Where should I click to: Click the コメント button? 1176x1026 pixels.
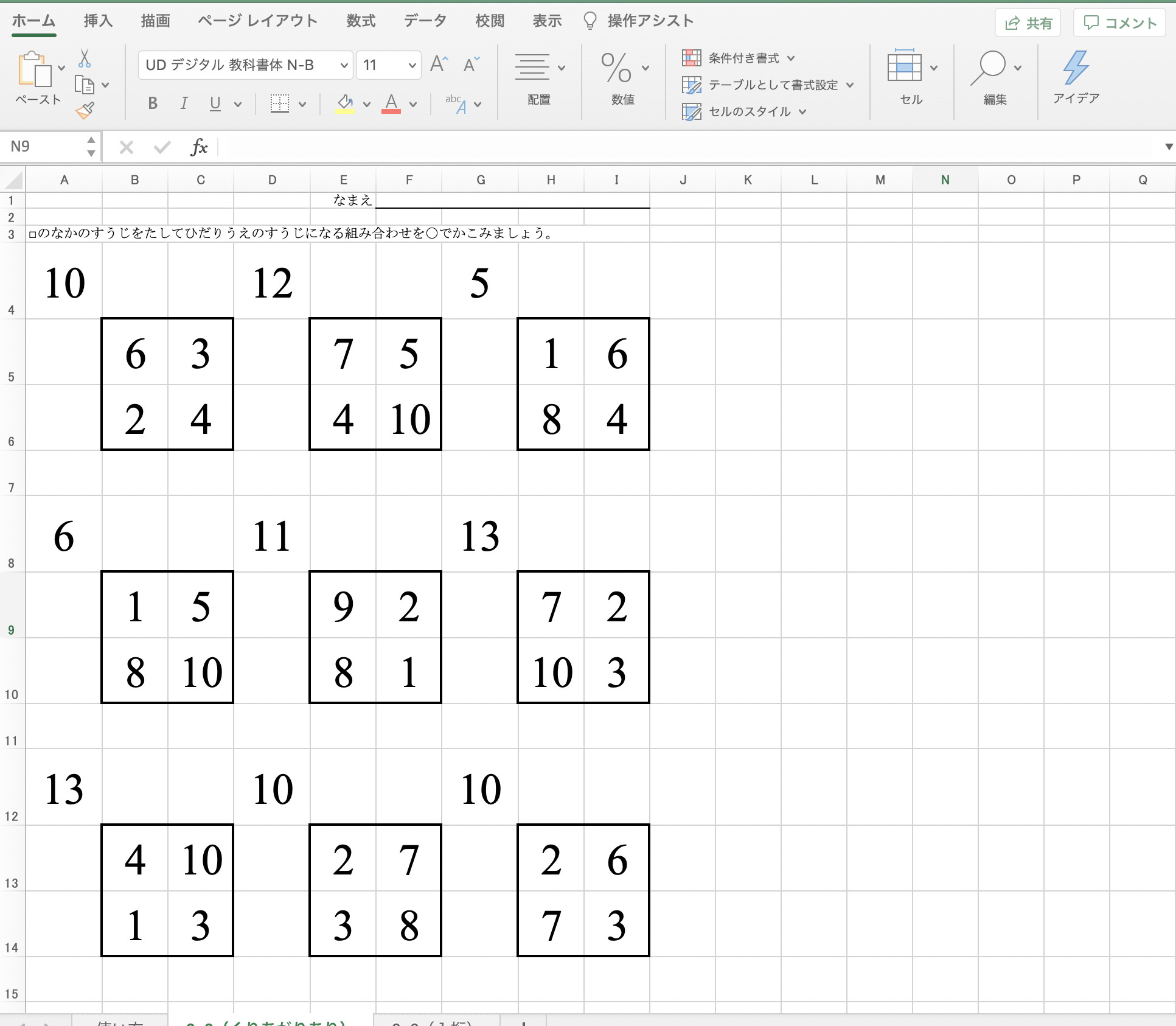(x=1119, y=23)
